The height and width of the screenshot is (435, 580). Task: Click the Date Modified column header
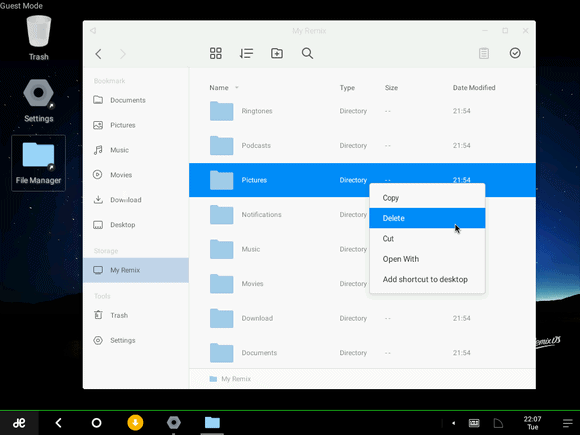tap(474, 88)
